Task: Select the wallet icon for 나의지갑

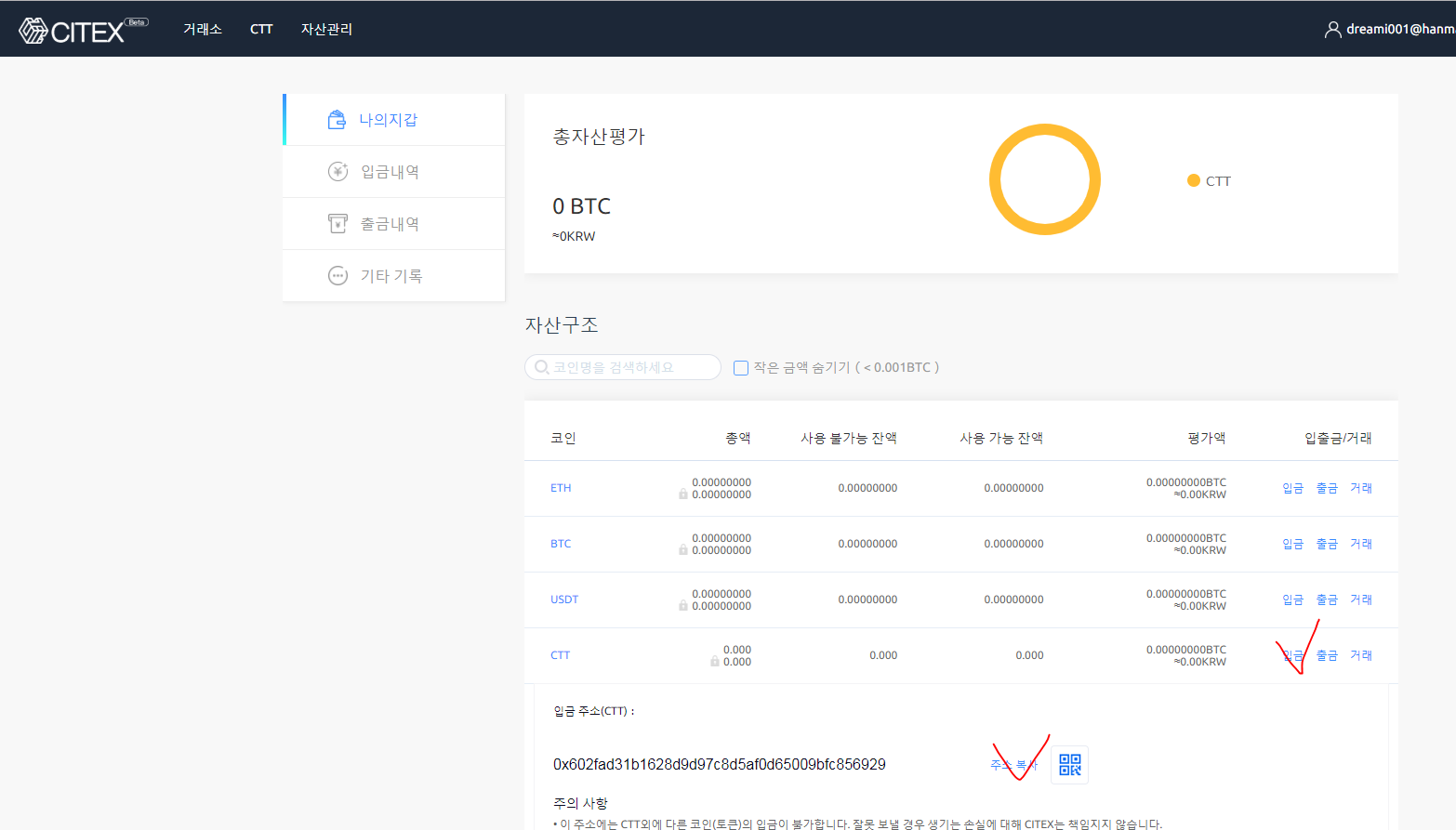Action: [337, 120]
